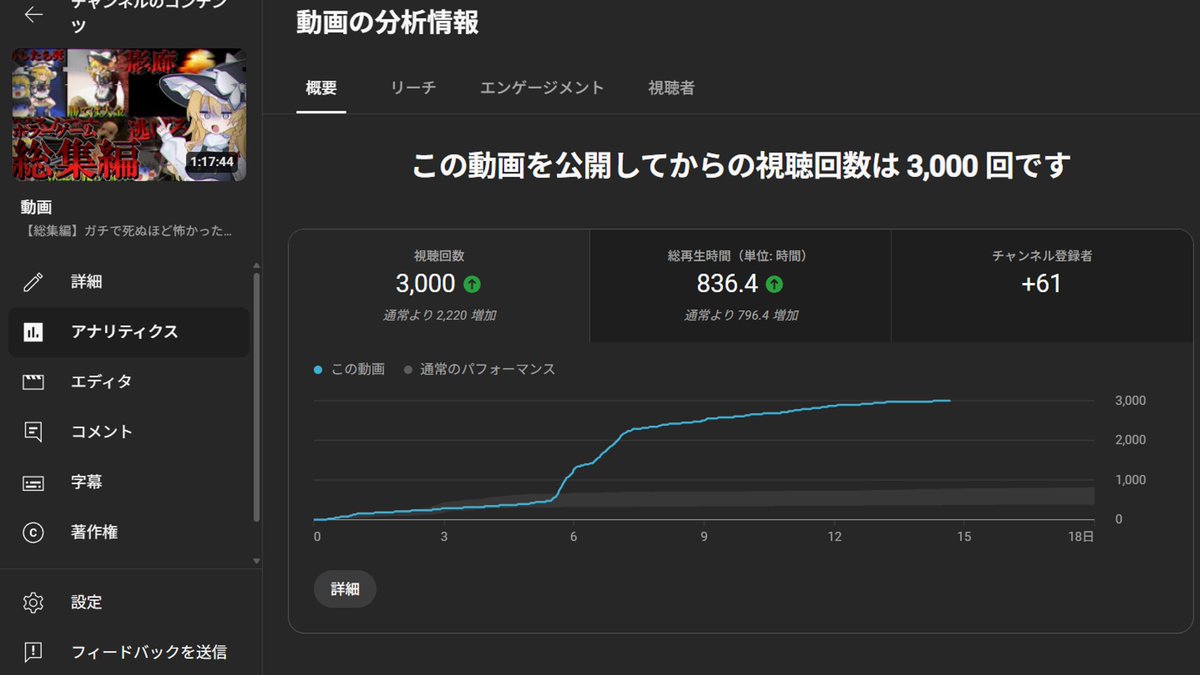Select the 視聴回数 3,000 metric card
The width and height of the screenshot is (1200, 675).
(439, 286)
